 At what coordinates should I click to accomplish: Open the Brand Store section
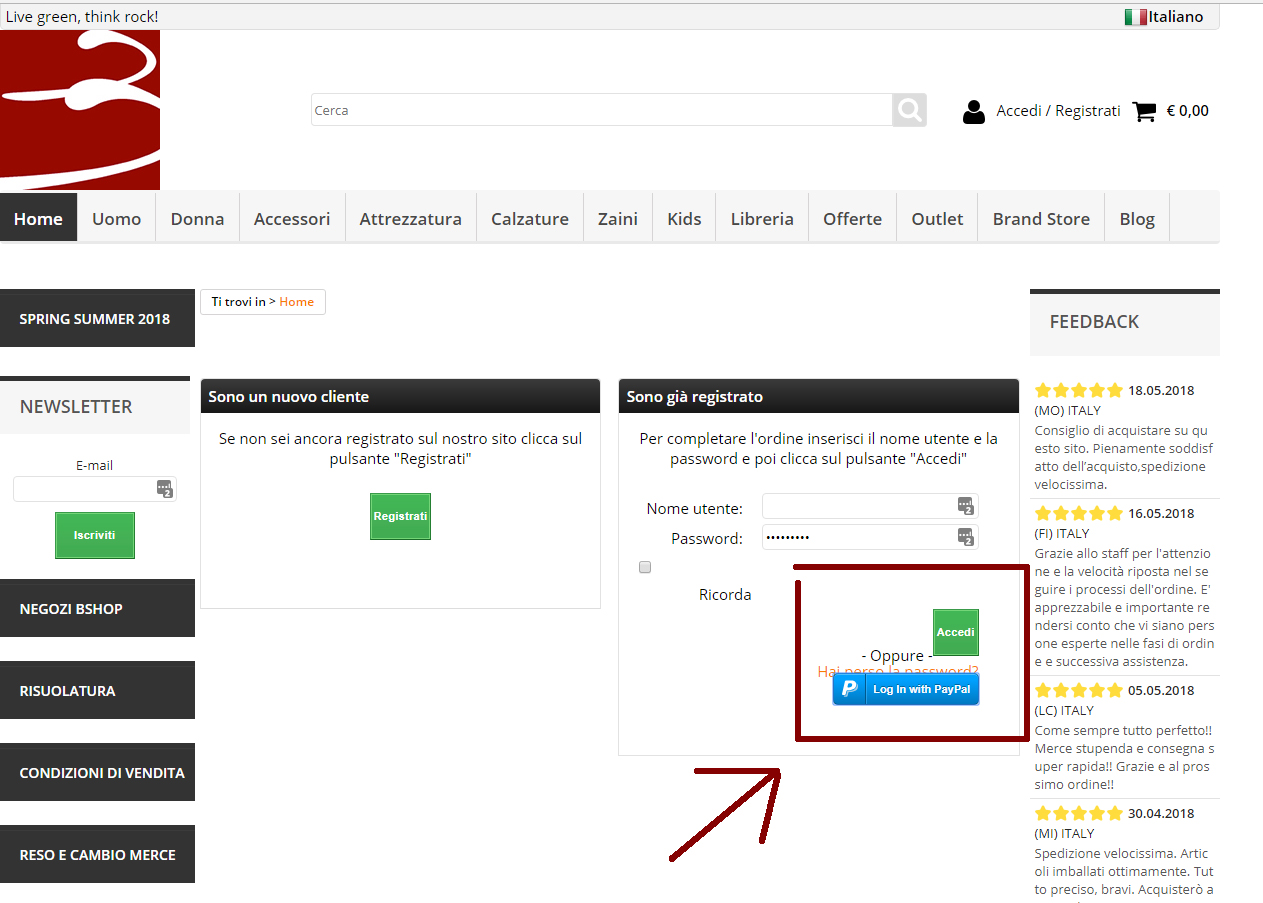pos(1041,218)
